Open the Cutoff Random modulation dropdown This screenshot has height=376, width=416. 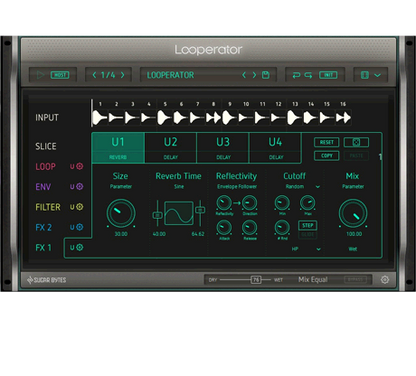coord(303,187)
